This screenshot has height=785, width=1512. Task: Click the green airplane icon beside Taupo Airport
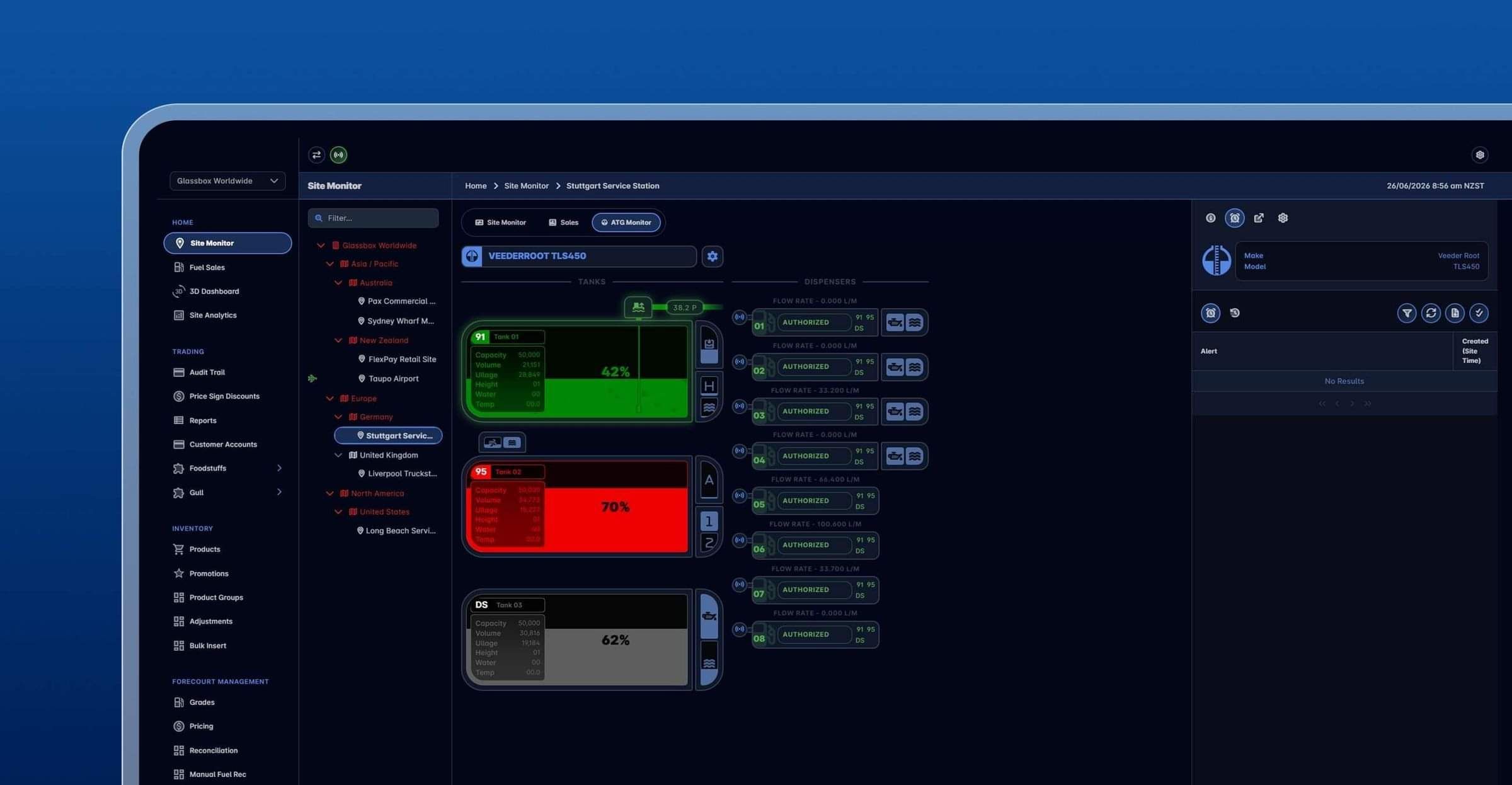[x=312, y=379]
